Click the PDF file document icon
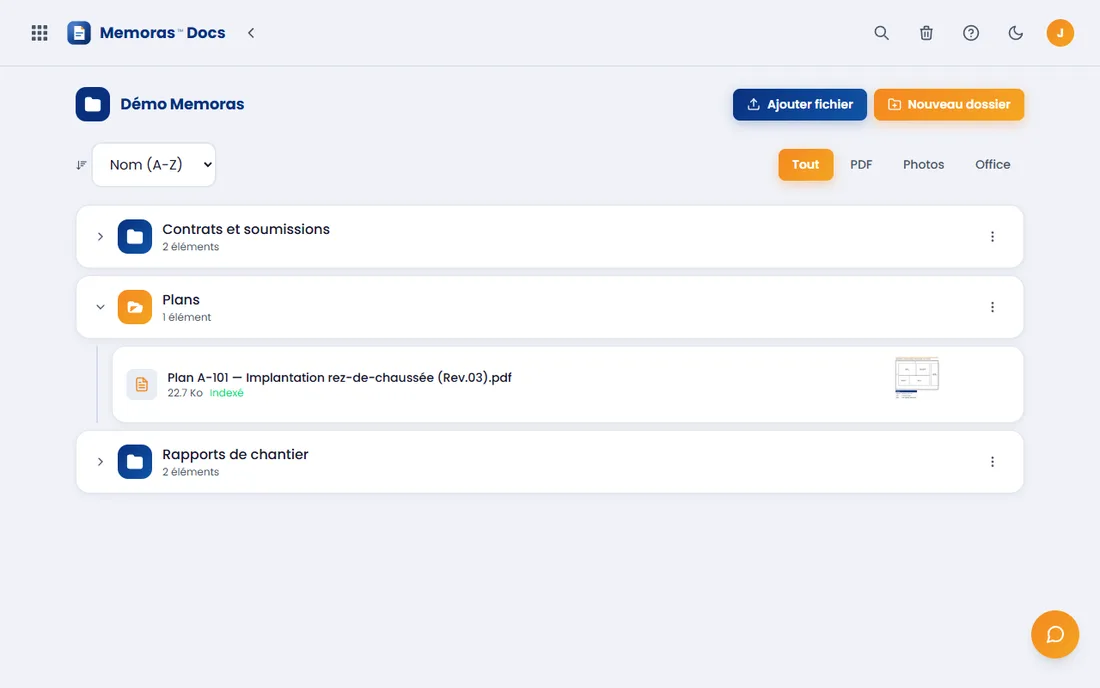 tap(142, 384)
